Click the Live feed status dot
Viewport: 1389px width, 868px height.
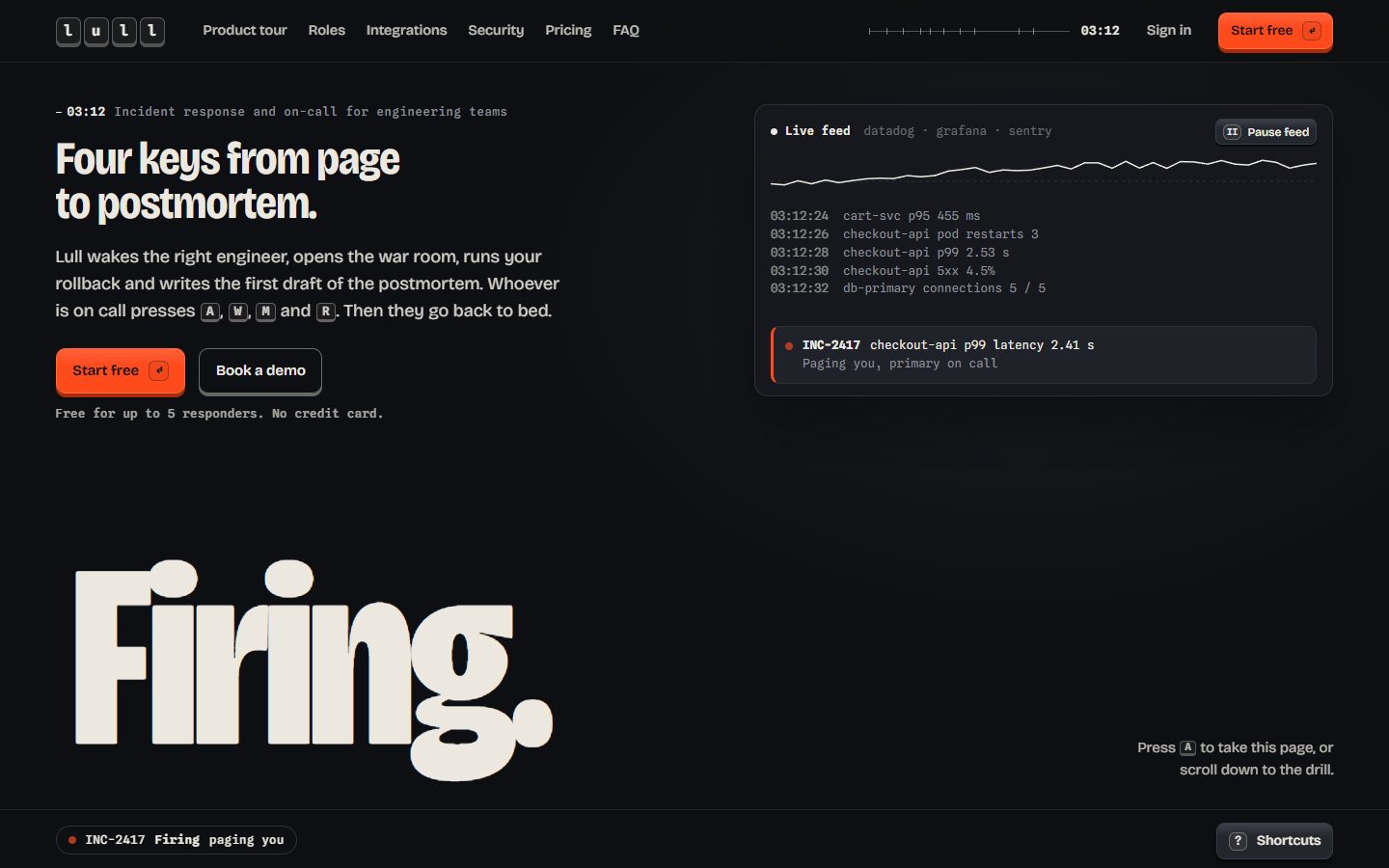click(774, 131)
